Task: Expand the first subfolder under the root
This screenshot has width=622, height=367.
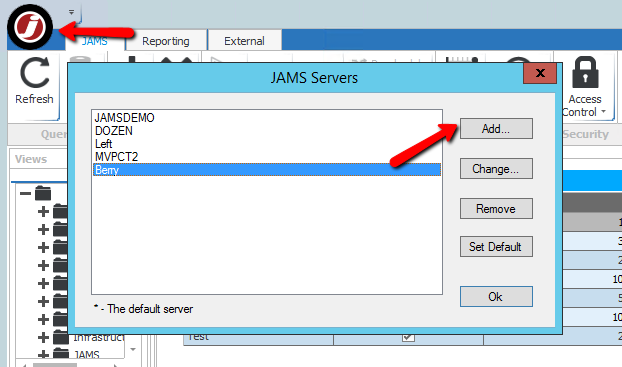Action: click(43, 211)
